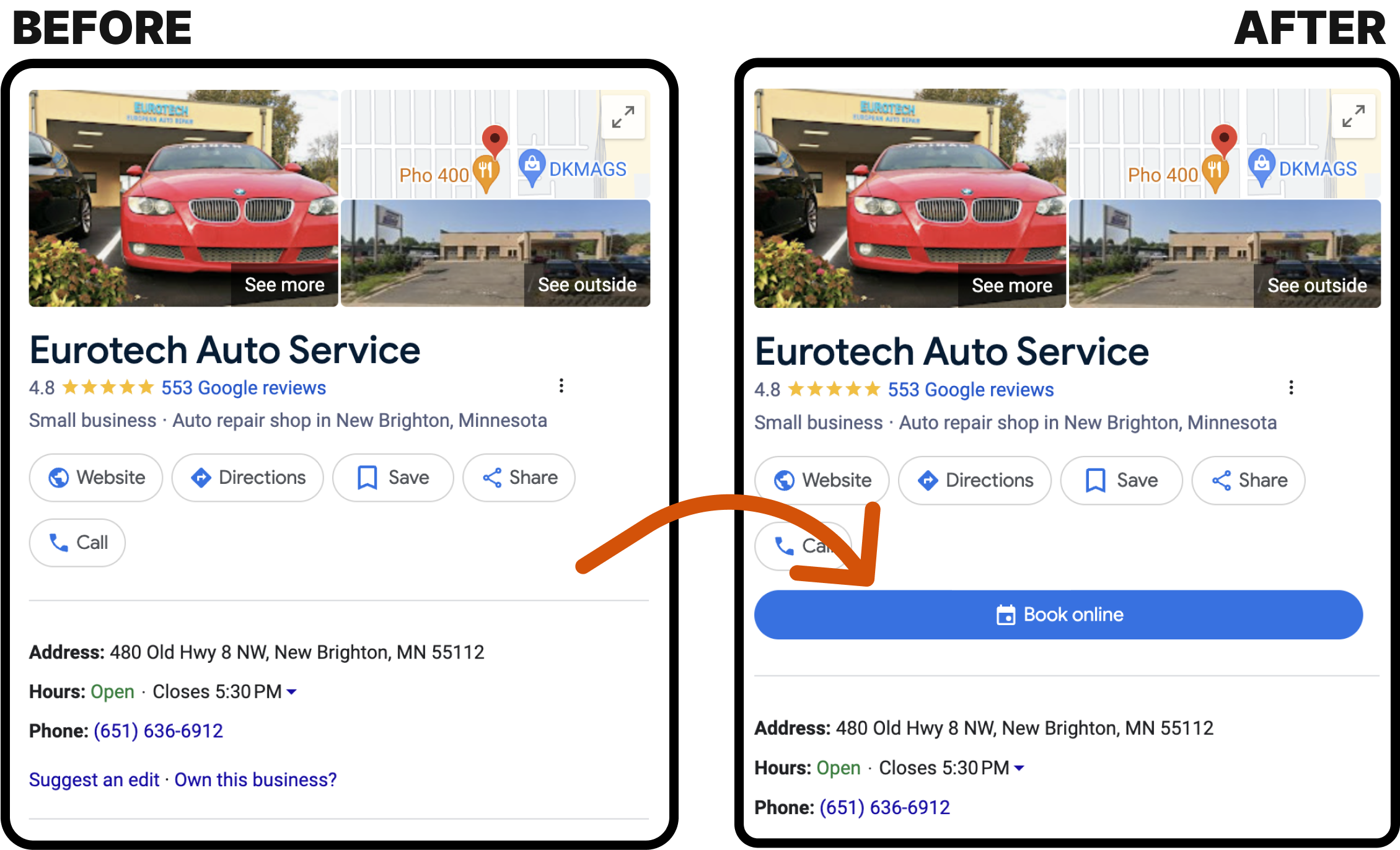The height and width of the screenshot is (850, 1400).
Task: Click Own this business? link
Action: point(255,780)
